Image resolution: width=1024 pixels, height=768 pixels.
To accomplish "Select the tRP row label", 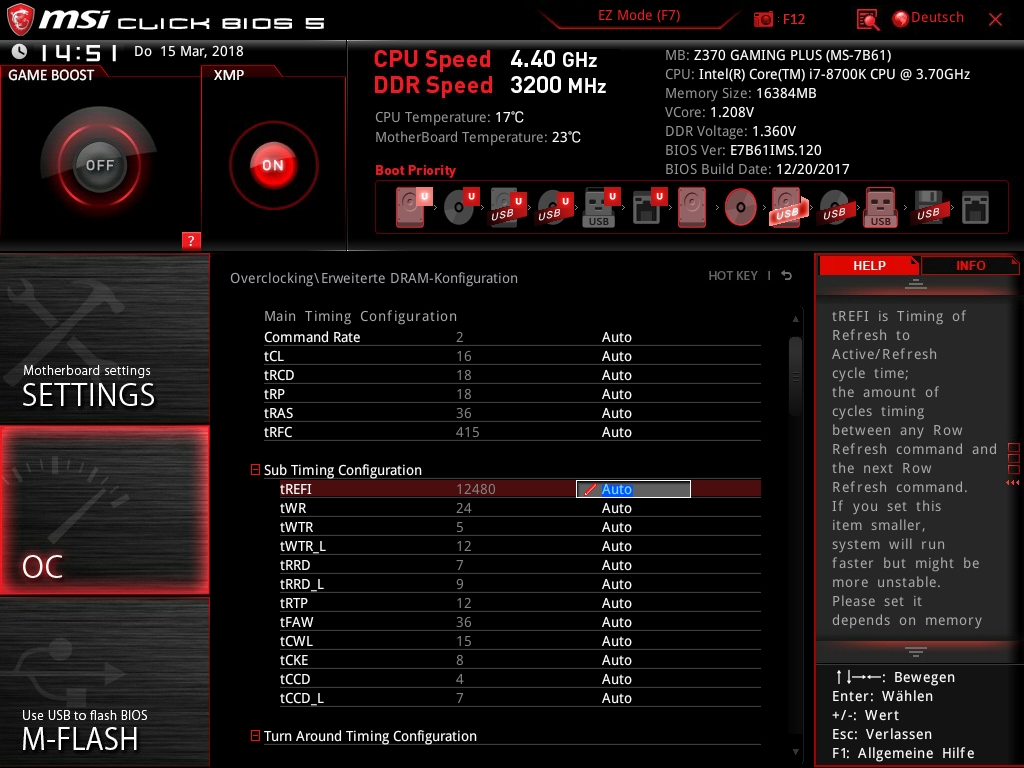I will pyautogui.click(x=274, y=394).
